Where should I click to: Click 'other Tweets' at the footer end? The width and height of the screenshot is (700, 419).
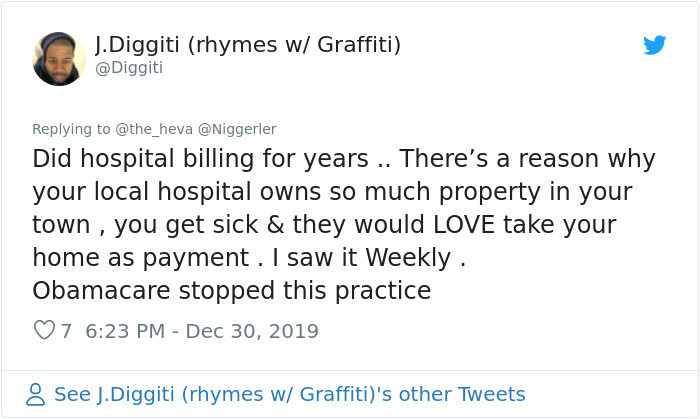(462, 394)
